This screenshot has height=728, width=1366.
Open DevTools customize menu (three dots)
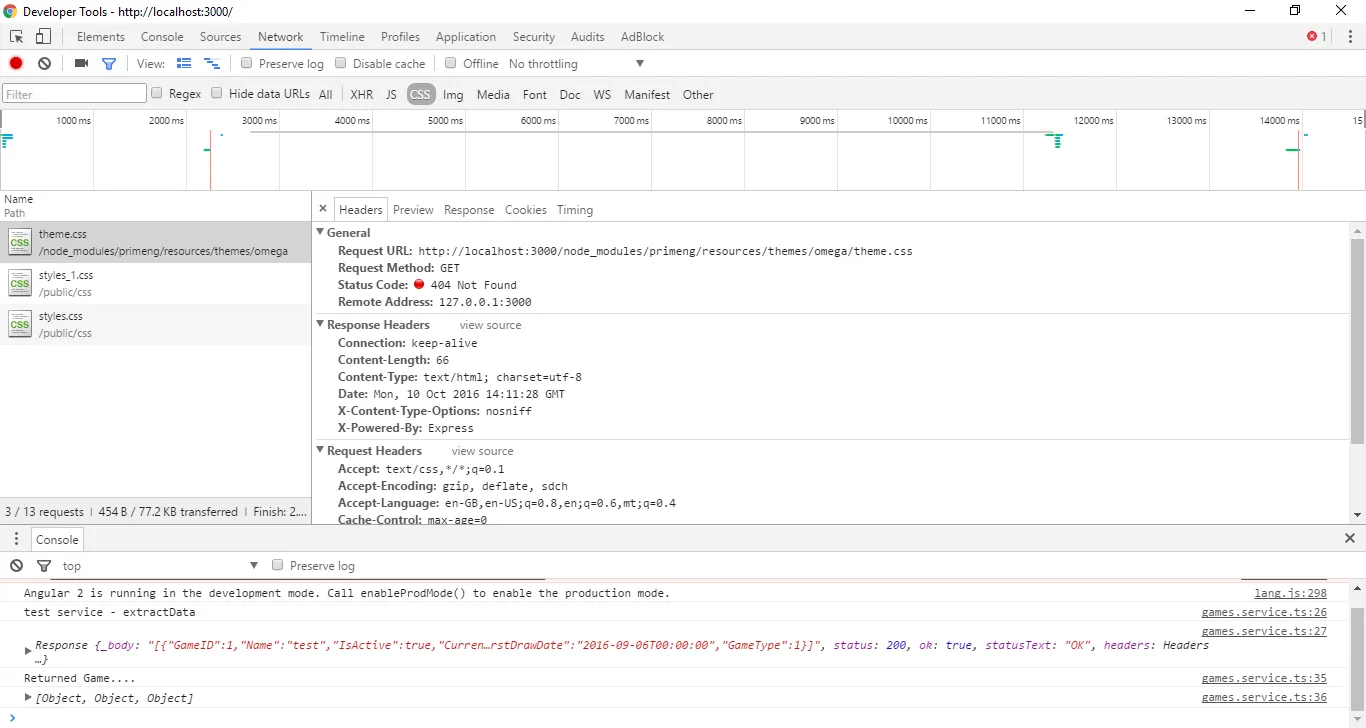[x=1350, y=37]
